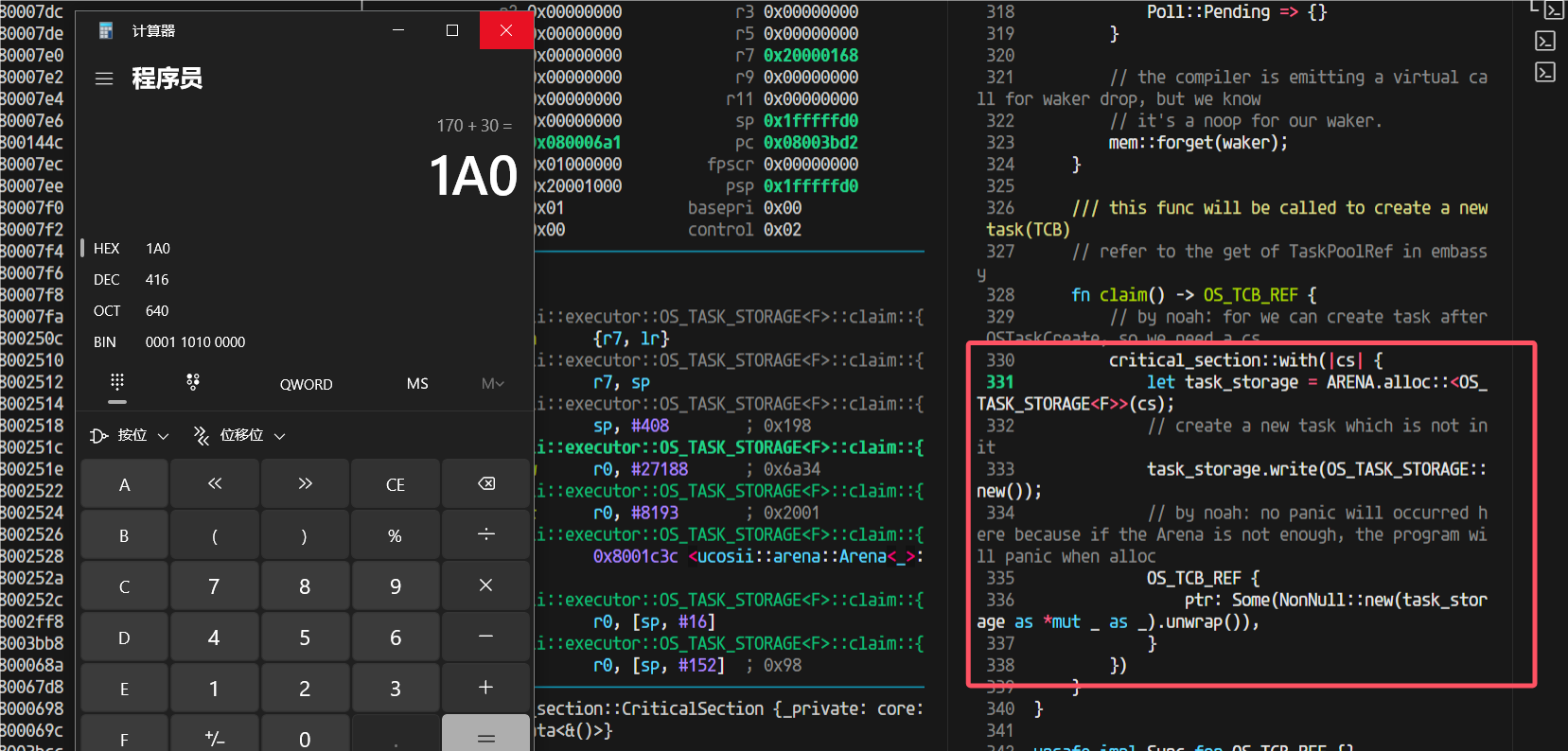This screenshot has width=1568, height=751.
Task: Click the hex digit D key
Action: [x=124, y=637]
